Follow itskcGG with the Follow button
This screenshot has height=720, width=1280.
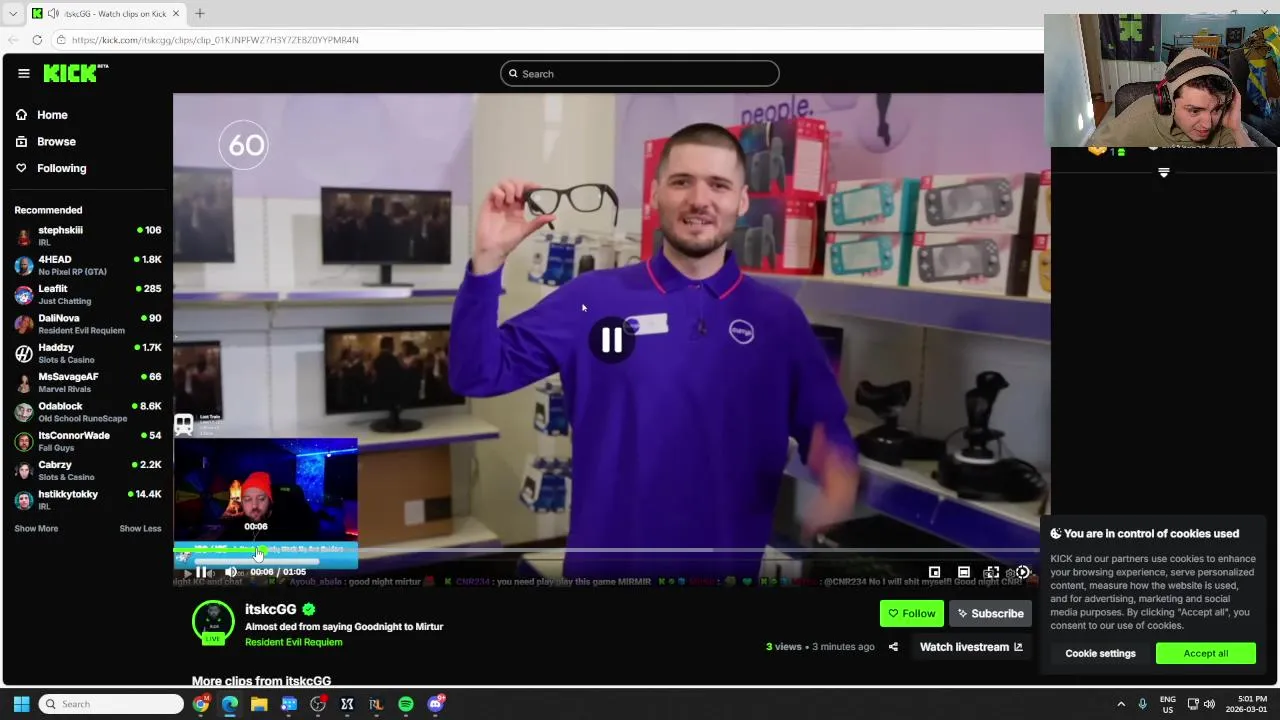coord(911,614)
